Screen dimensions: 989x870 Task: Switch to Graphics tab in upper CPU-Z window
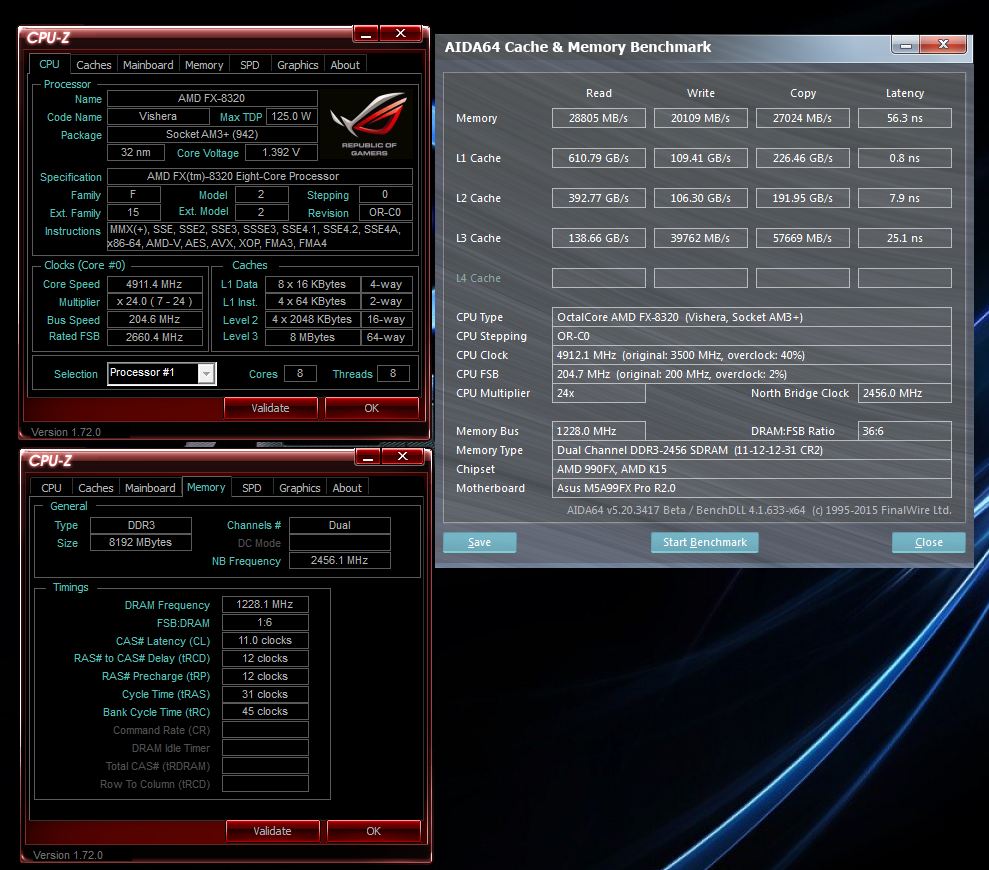298,65
